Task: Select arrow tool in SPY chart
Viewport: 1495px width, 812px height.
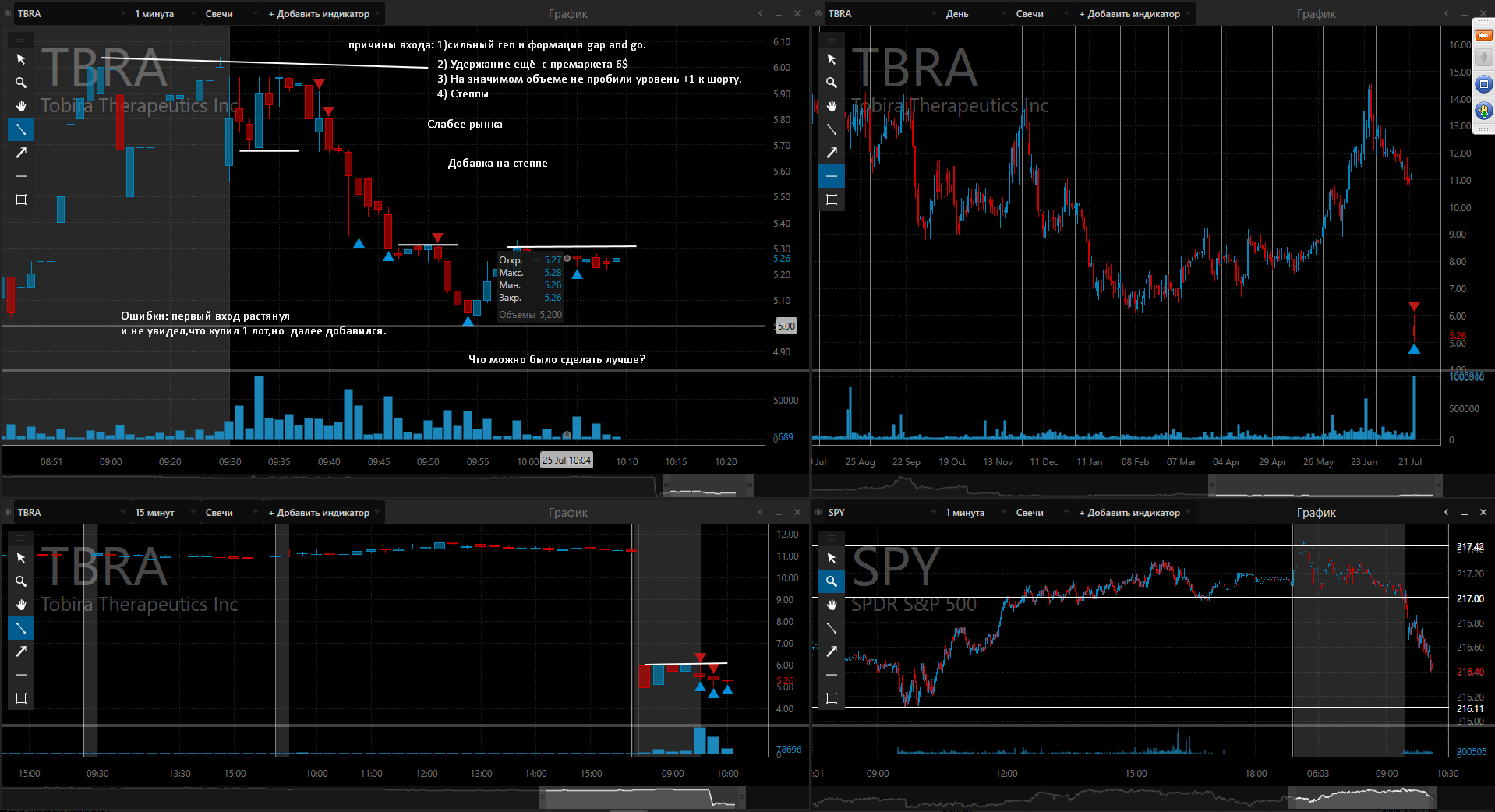Action: 832,651
